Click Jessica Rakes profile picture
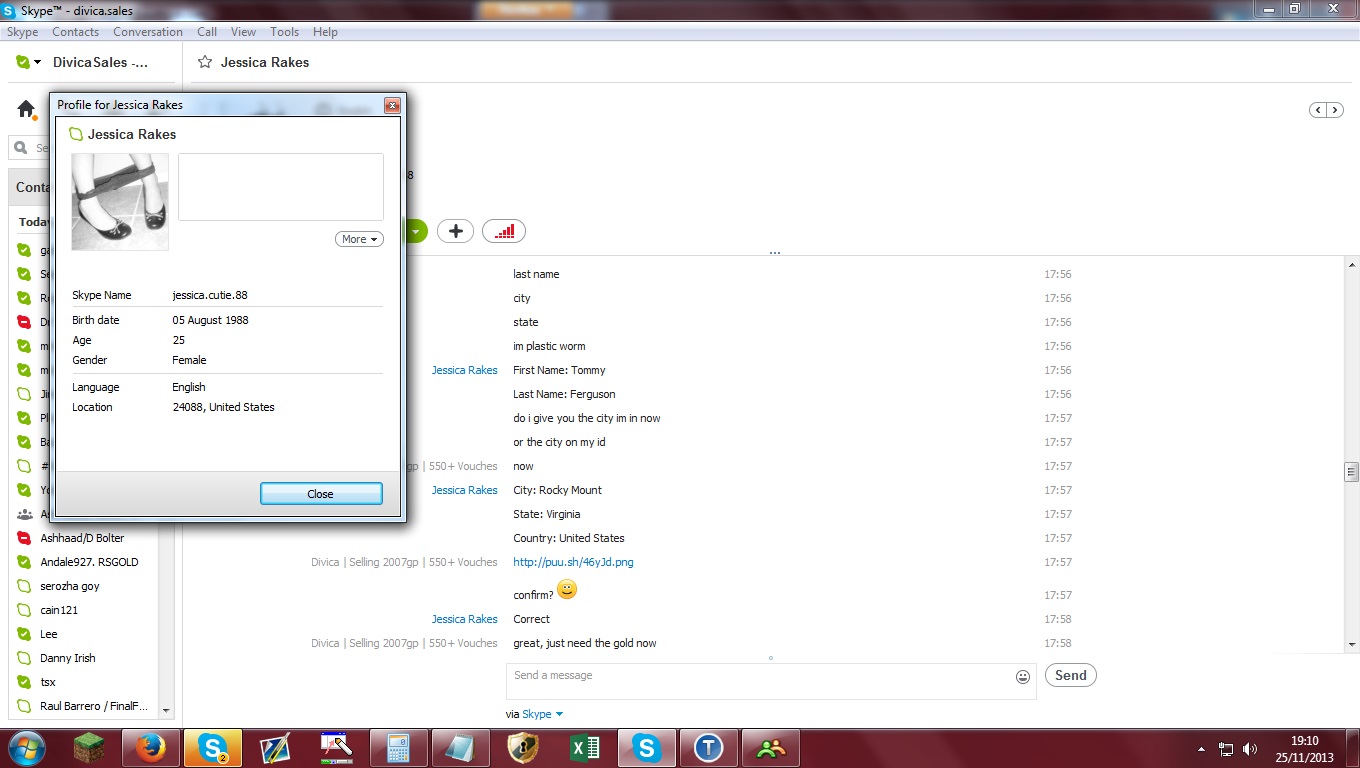 click(x=120, y=201)
